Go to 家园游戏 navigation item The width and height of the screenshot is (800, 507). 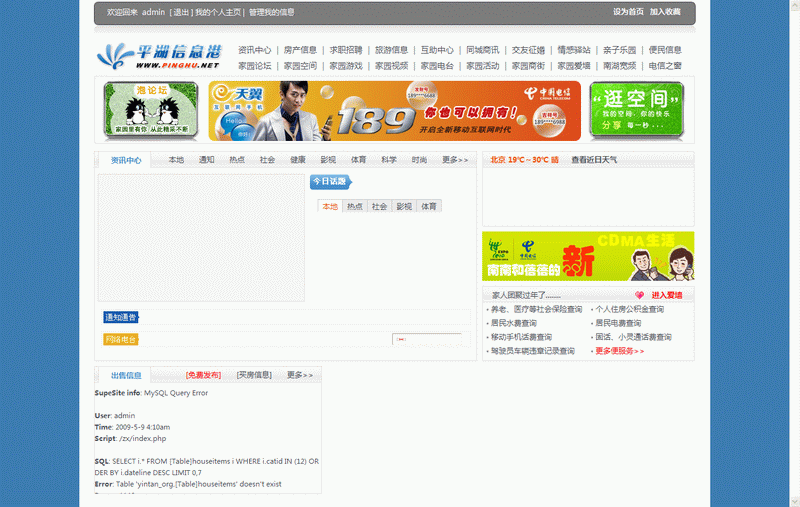point(346,66)
